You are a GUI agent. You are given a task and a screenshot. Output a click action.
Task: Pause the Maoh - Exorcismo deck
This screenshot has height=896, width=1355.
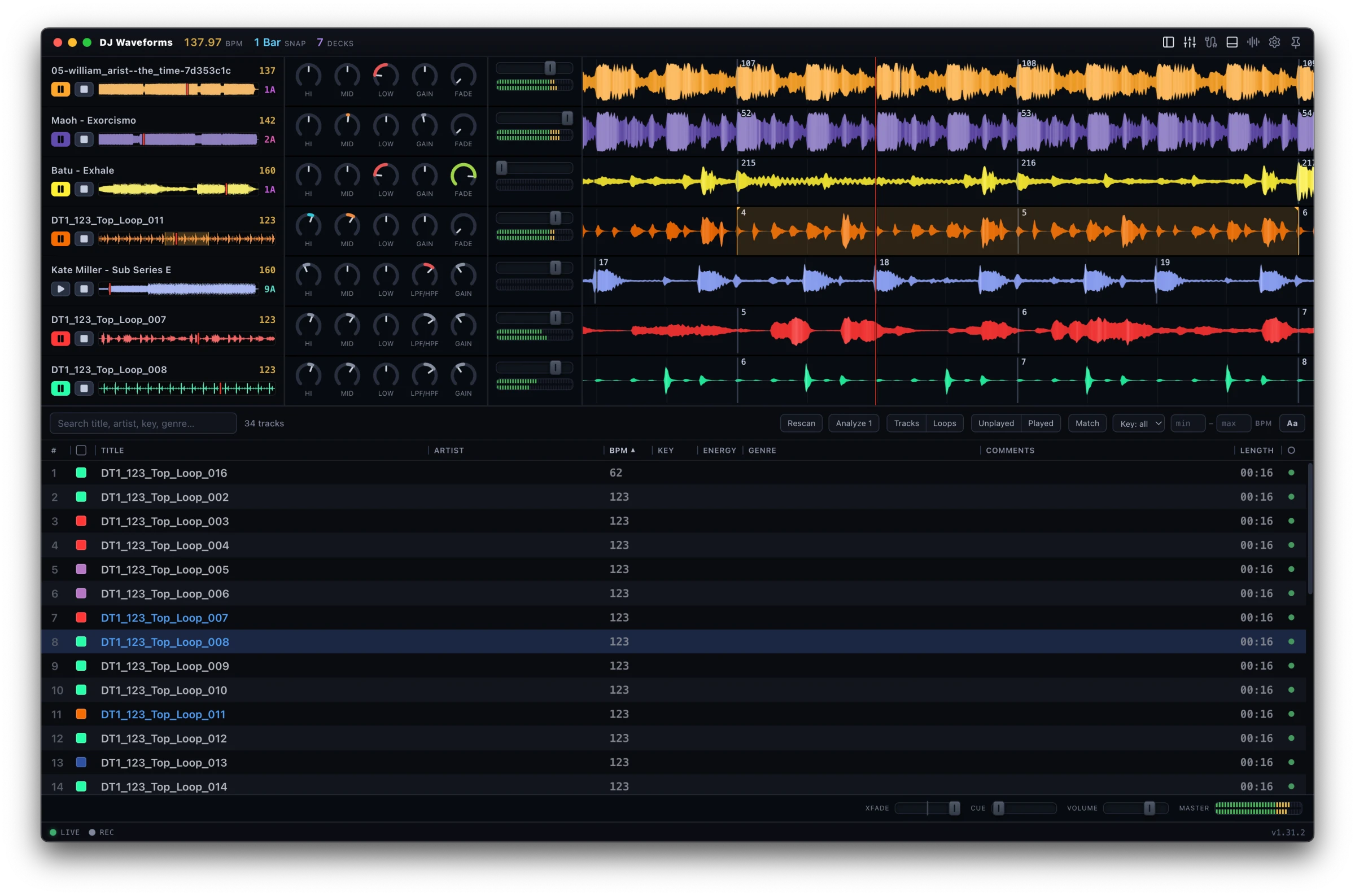(x=60, y=139)
